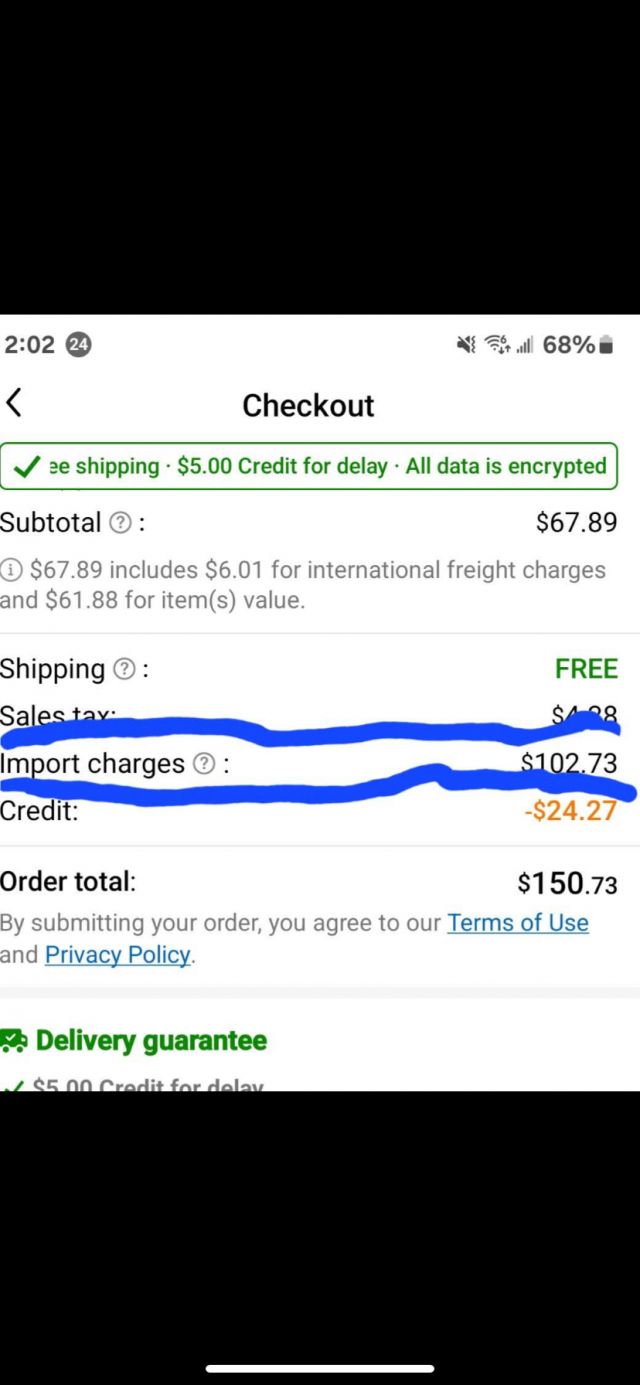Open the Import charges help icon
Viewport: 640px width, 1385px height.
tap(203, 764)
